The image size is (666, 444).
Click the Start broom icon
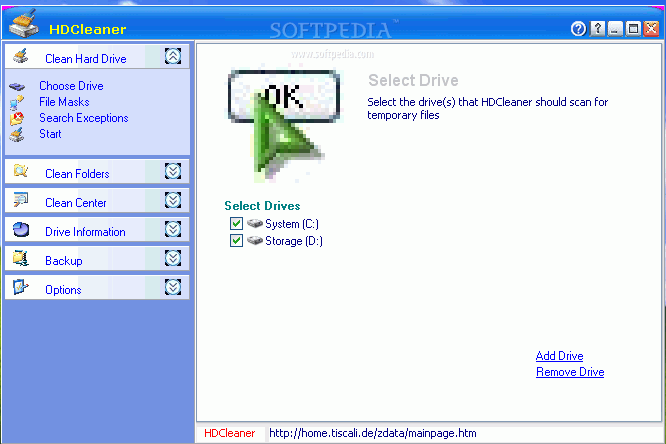pyautogui.click(x=17, y=135)
